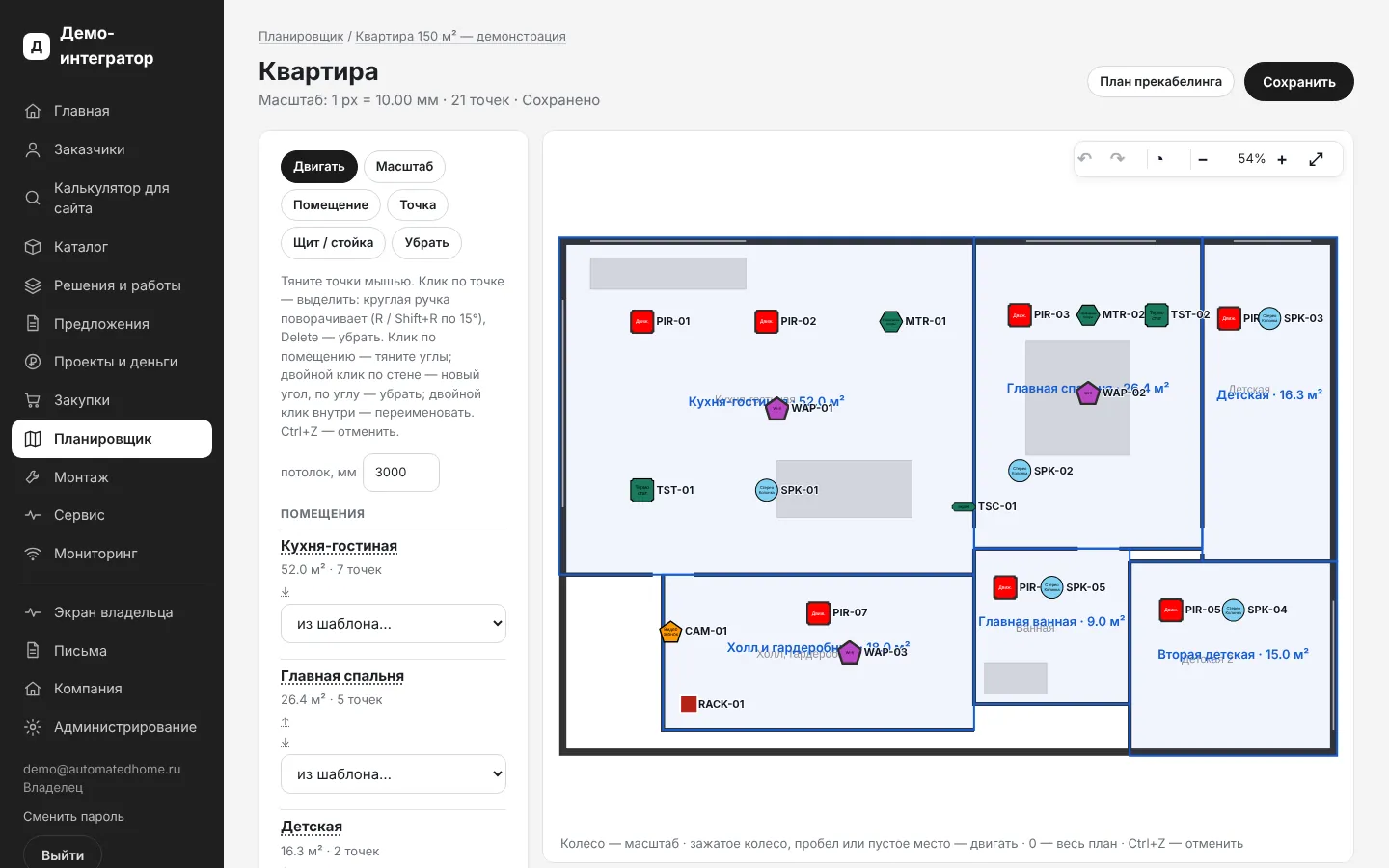Open Монтаж in the sidebar
This screenshot has width=1389, height=868.
tap(112, 477)
